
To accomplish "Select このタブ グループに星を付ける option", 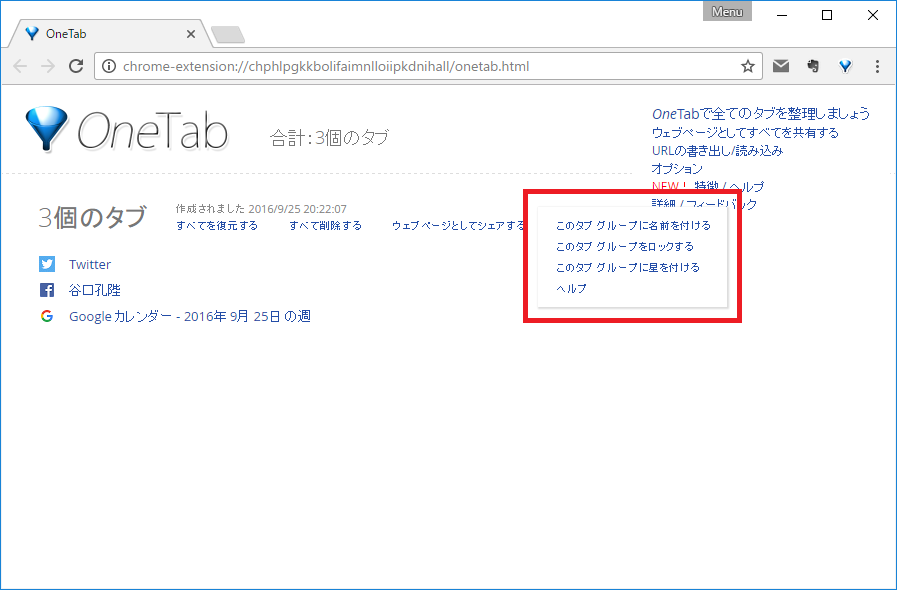I will (x=627, y=267).
